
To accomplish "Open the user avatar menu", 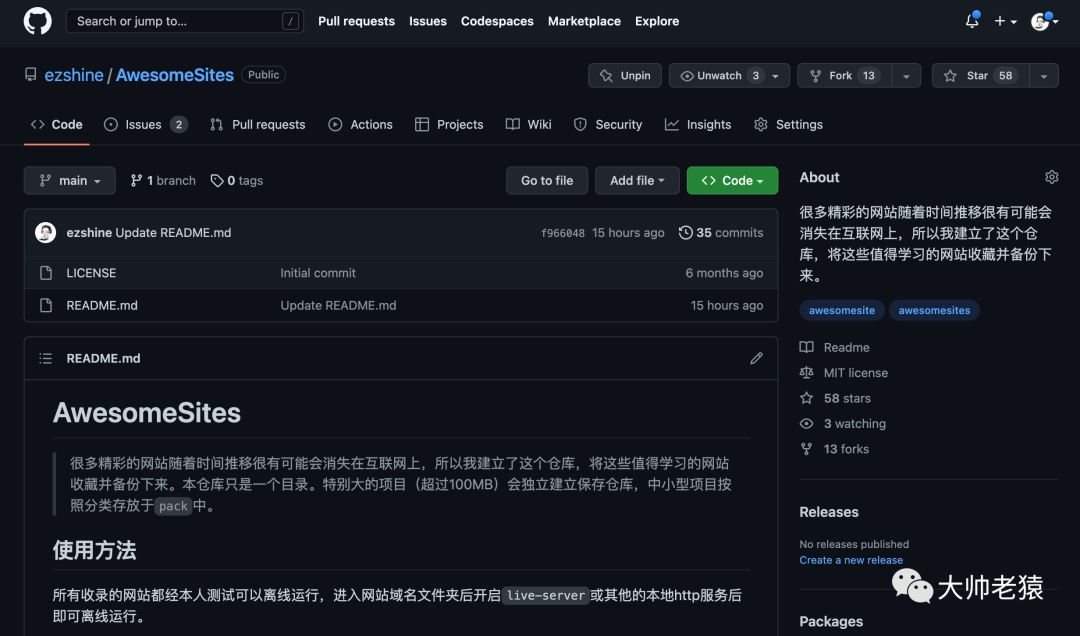I will point(1043,21).
